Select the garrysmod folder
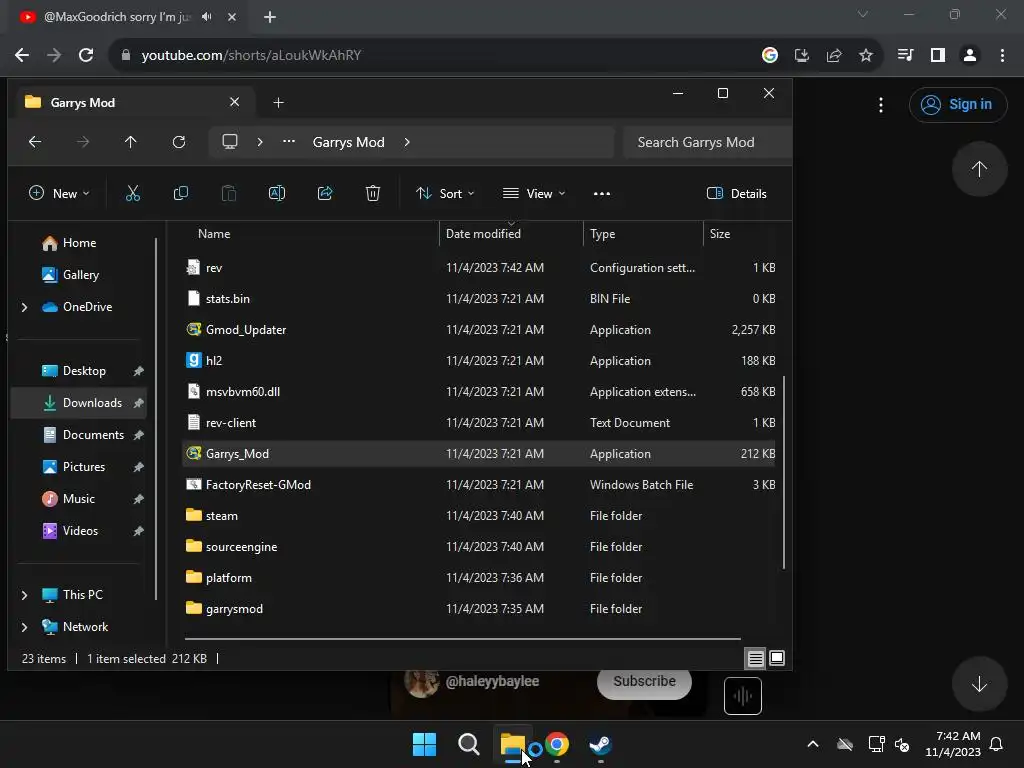 coord(478,609)
